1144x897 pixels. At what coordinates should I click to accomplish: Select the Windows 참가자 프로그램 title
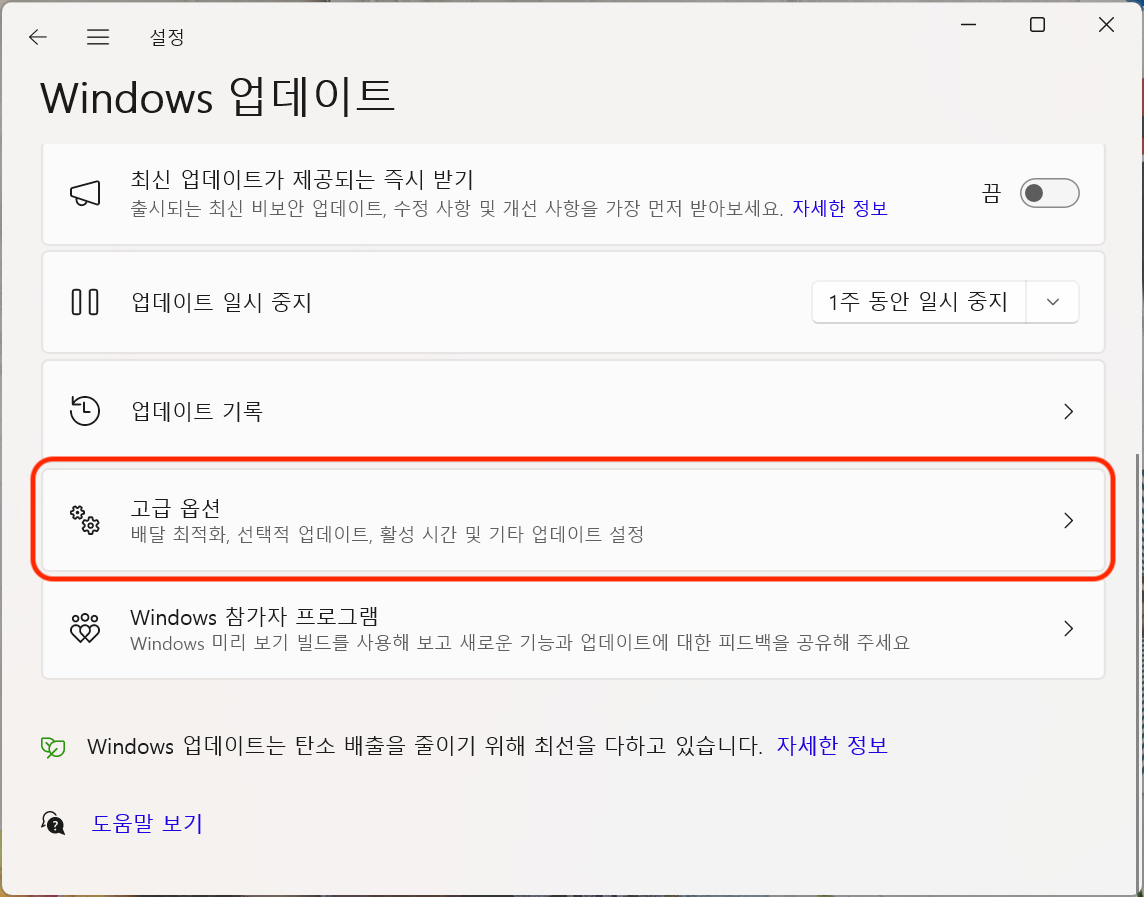coord(254,617)
